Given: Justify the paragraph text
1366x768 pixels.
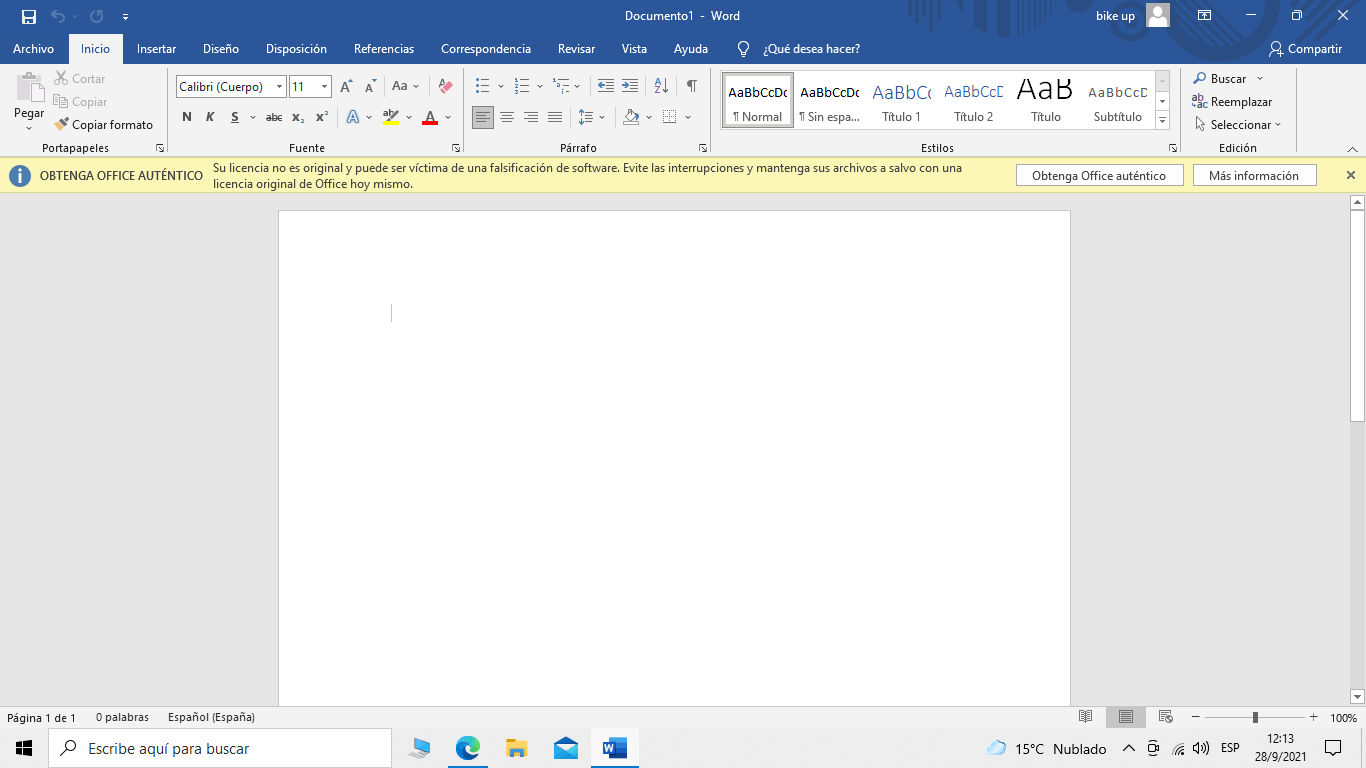Looking at the screenshot, I should tap(555, 117).
